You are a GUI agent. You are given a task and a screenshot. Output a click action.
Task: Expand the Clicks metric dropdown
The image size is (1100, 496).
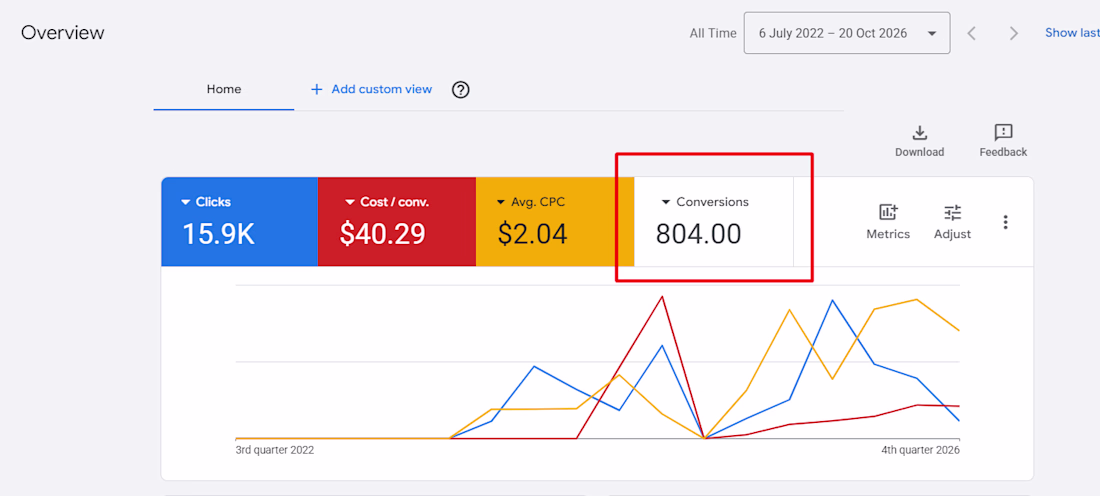click(186, 202)
